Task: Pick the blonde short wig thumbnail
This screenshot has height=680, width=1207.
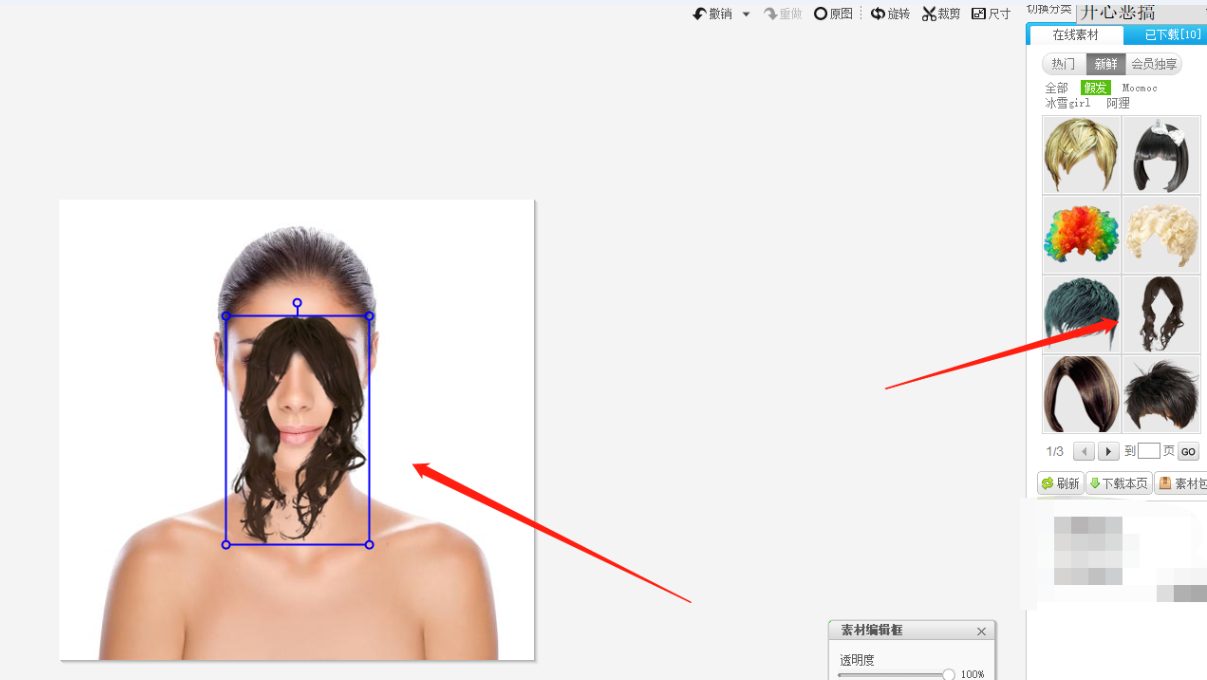Action: tap(1081, 155)
